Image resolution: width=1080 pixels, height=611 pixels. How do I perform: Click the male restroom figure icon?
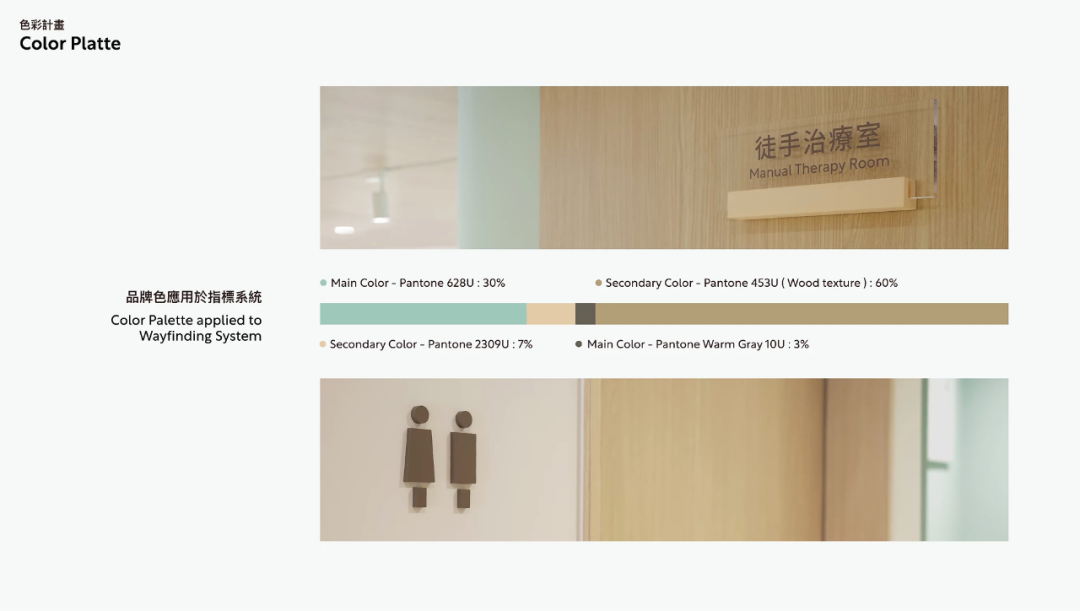point(464,459)
